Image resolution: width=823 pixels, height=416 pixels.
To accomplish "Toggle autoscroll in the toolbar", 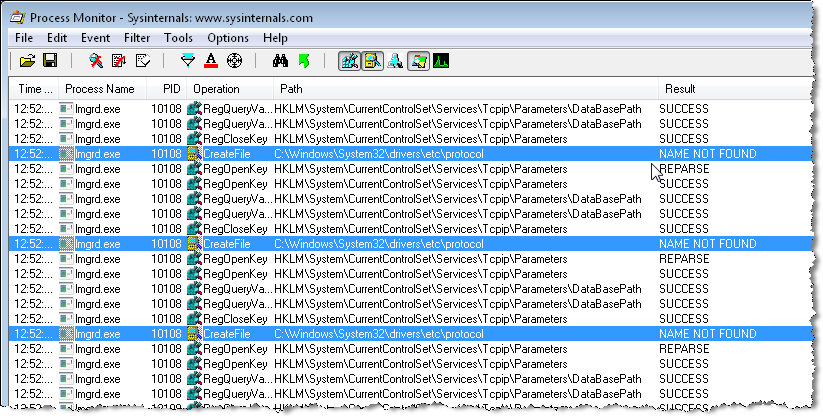I will [x=118, y=61].
